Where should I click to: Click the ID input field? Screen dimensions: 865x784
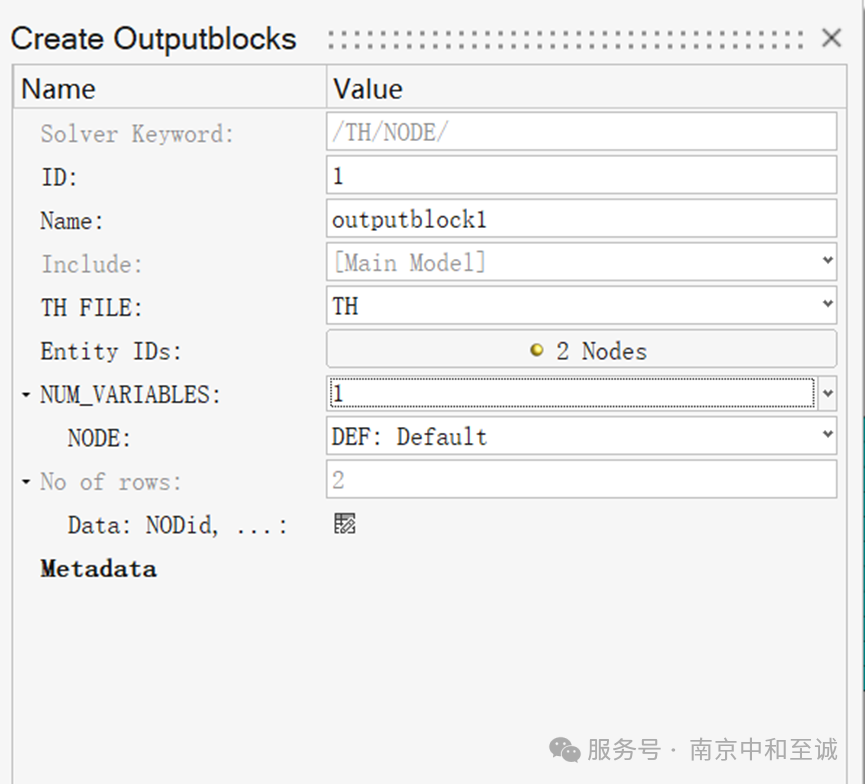tap(581, 175)
